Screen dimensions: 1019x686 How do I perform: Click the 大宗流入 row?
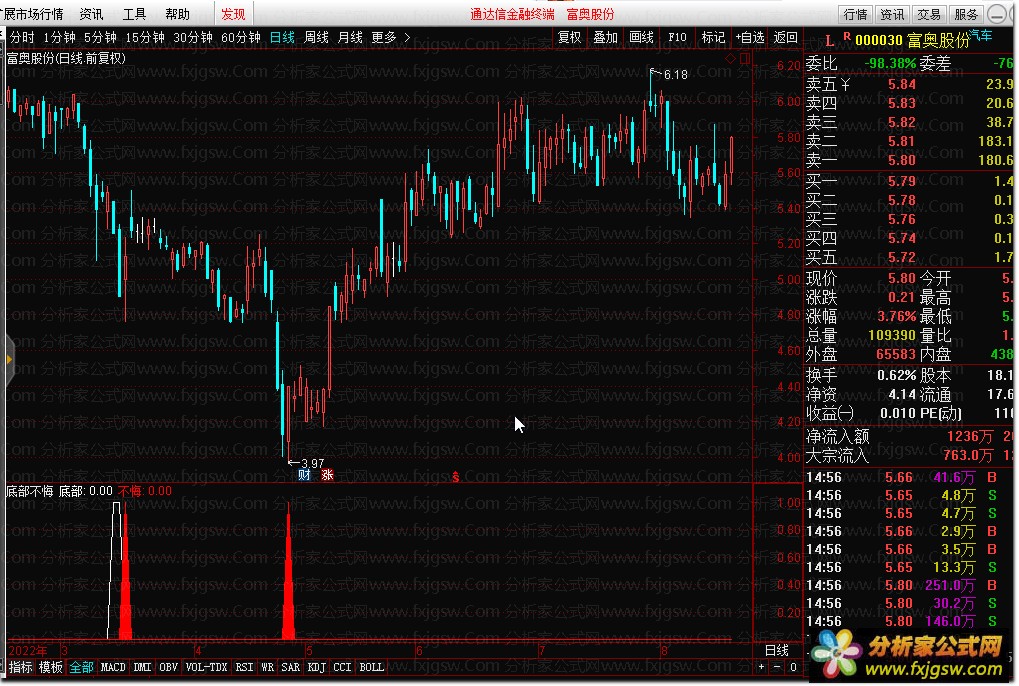point(909,455)
